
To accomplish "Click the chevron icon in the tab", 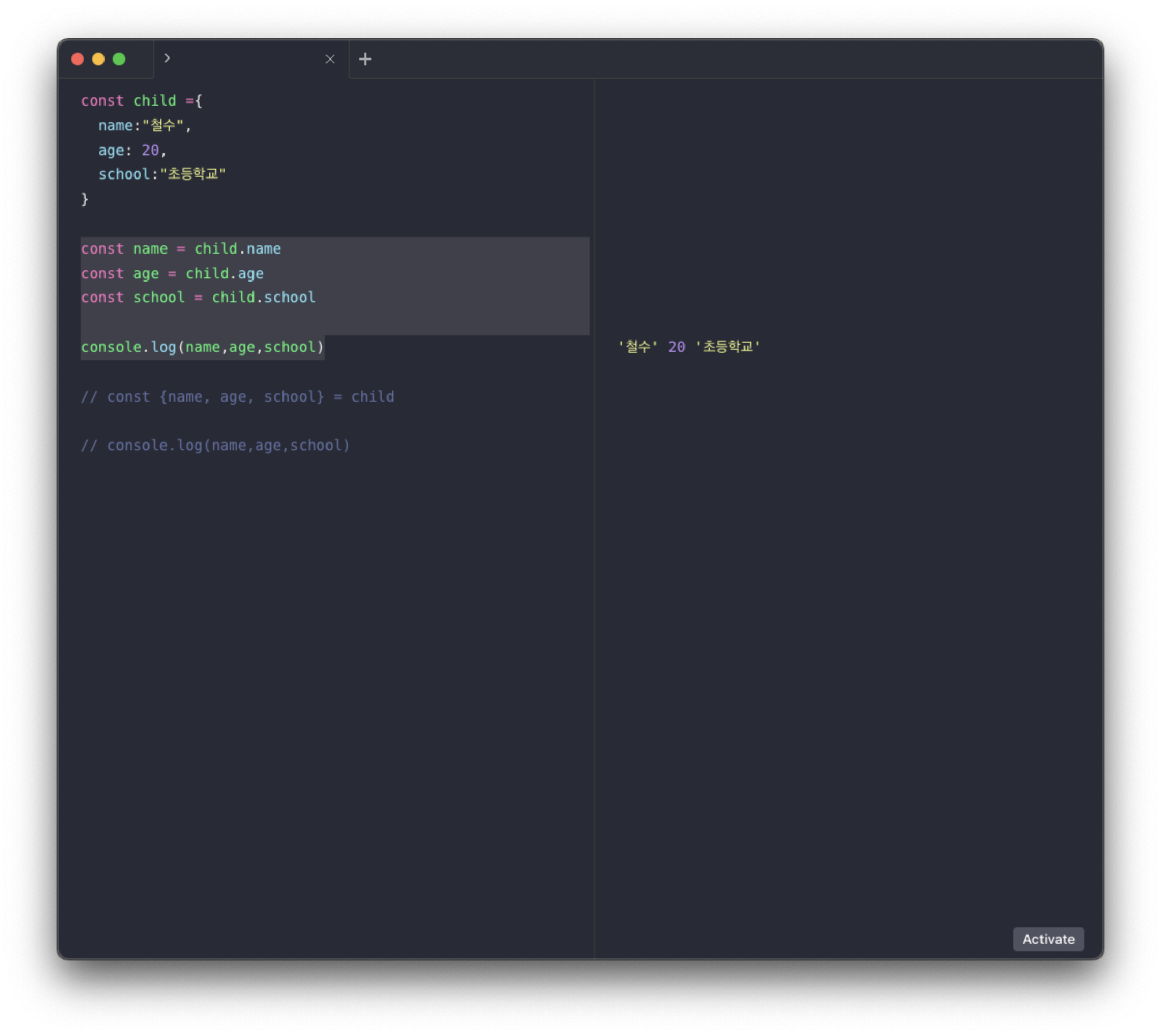I will pyautogui.click(x=167, y=58).
